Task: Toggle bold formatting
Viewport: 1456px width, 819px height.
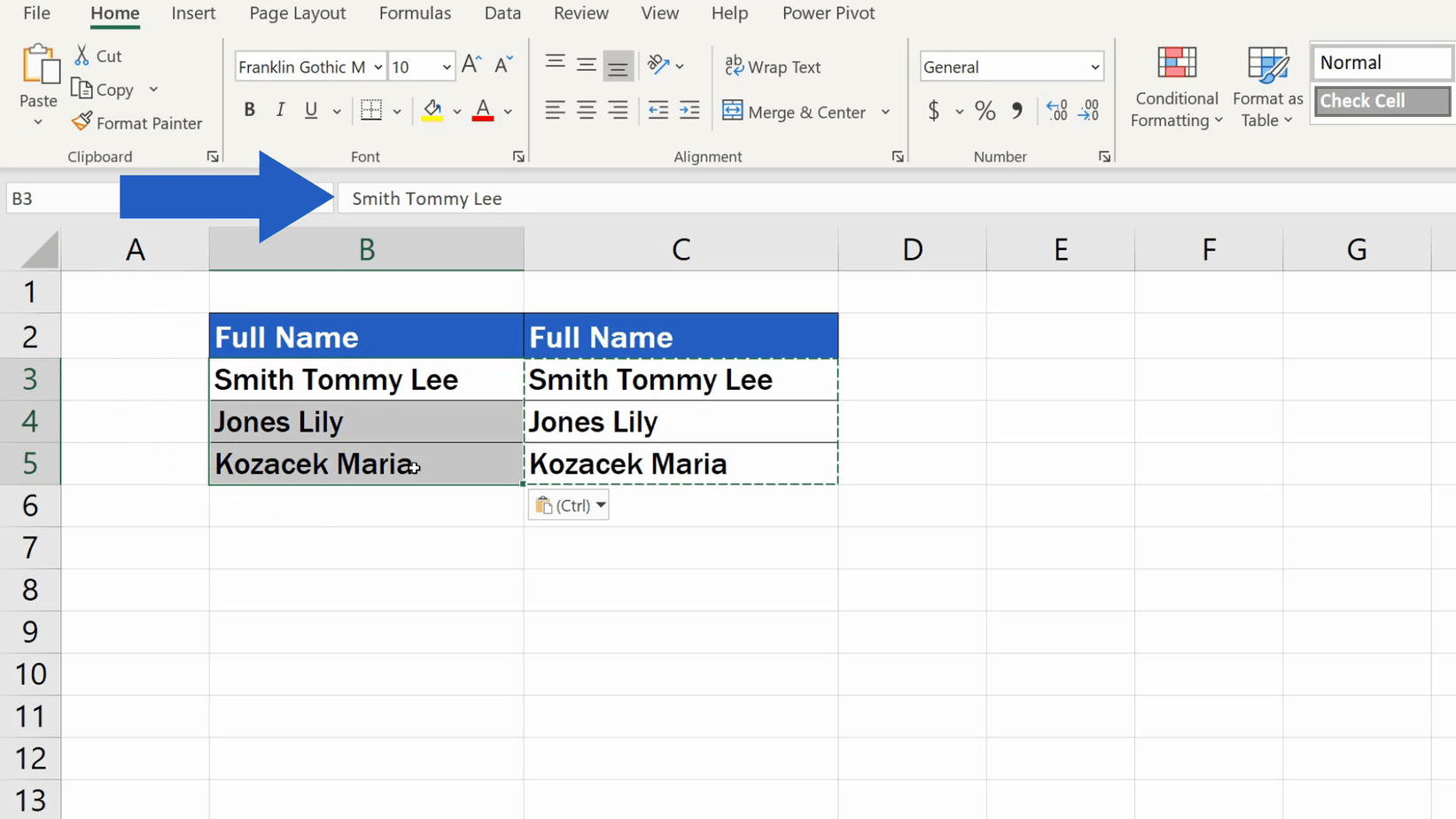Action: pyautogui.click(x=249, y=109)
